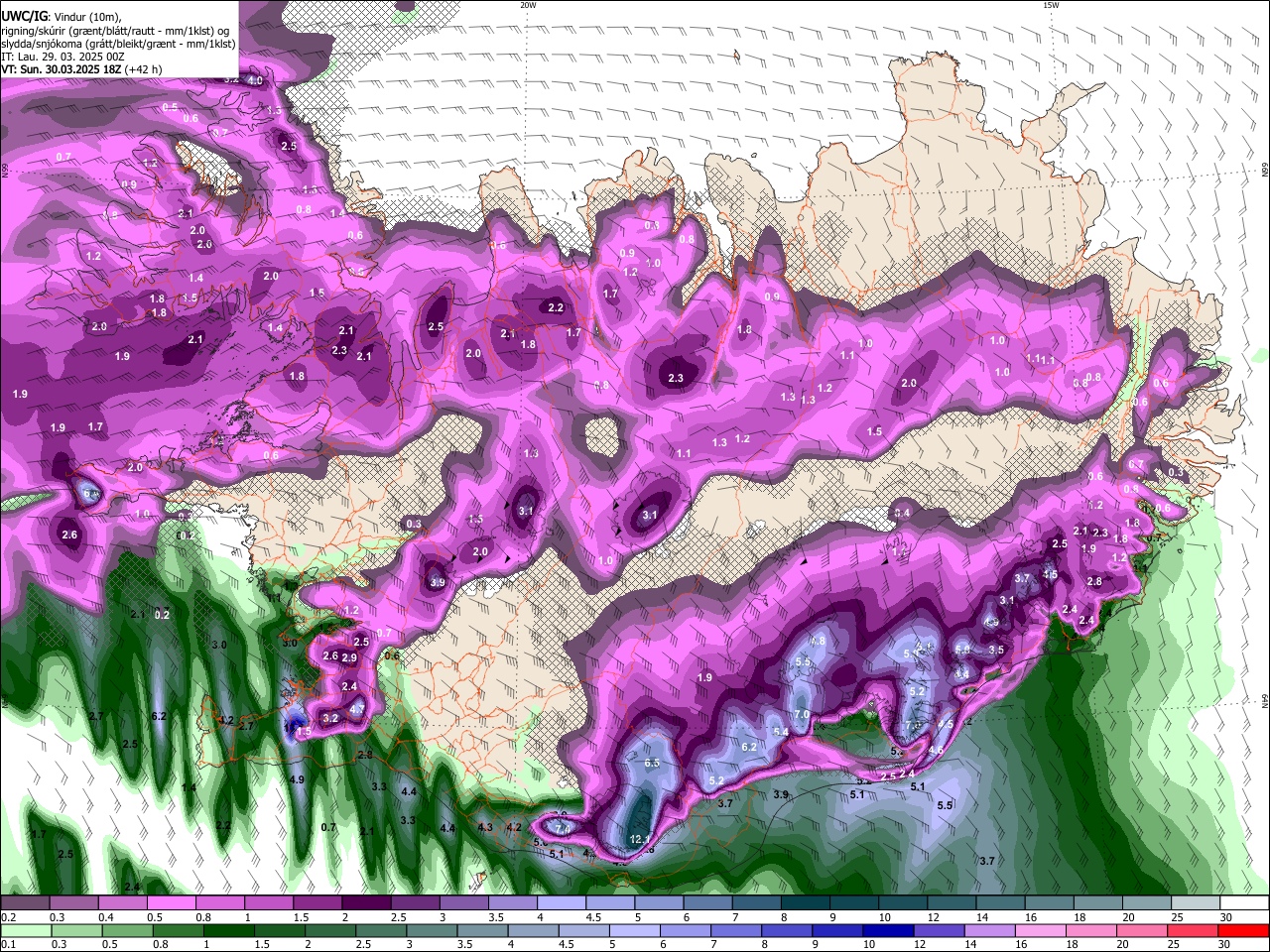
Task: Pick the lavender swatch between upper-scale 4 and 4.5
Action: point(561,903)
